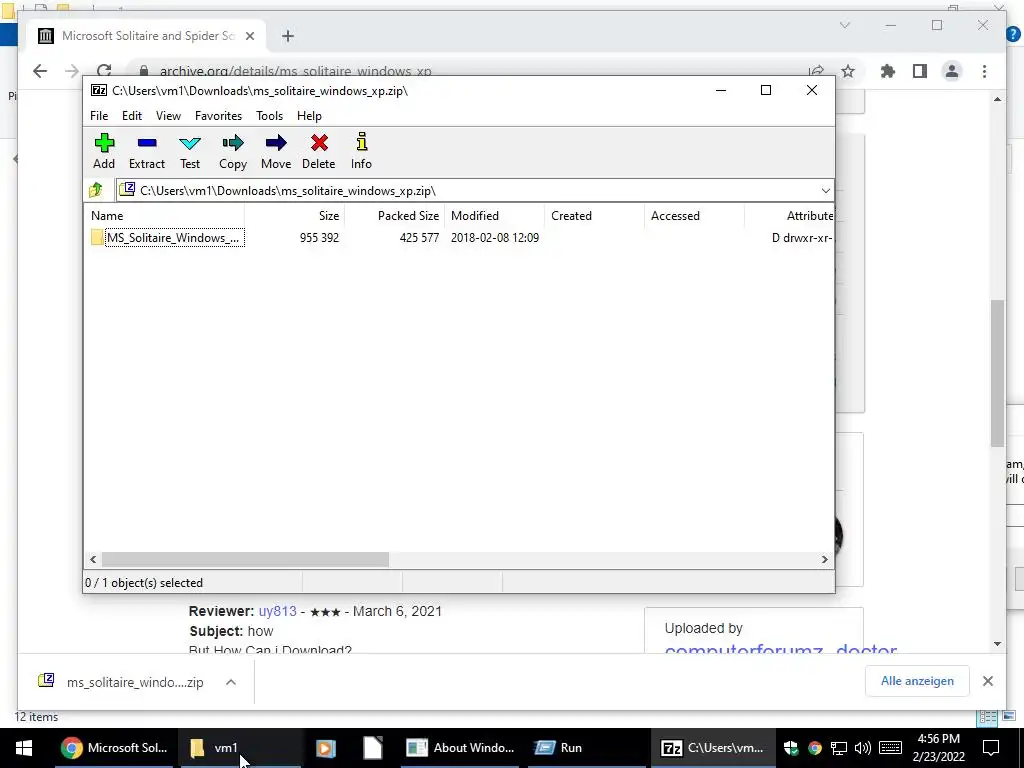Sort by Size column header
Image resolution: width=1024 pixels, height=768 pixels.
click(x=294, y=216)
